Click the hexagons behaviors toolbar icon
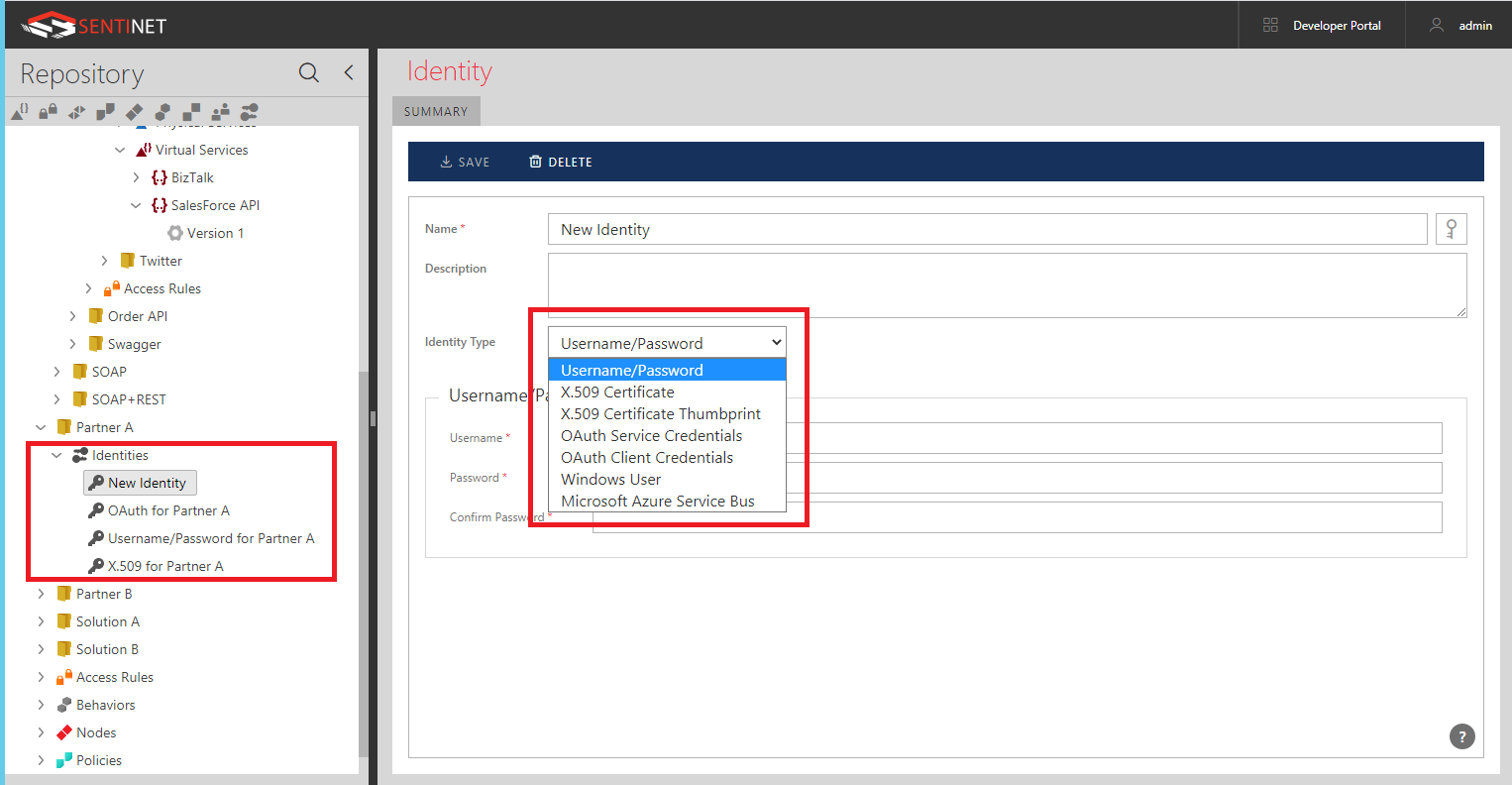 coord(162,112)
